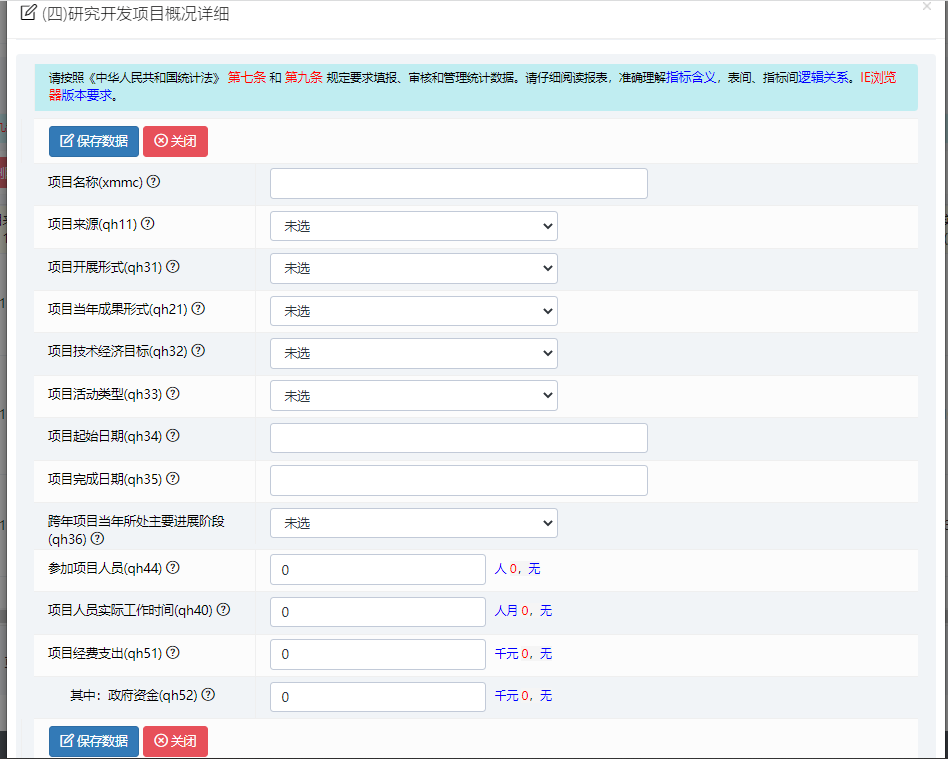This screenshot has width=948, height=759.
Task: Click help icon next to 项目技术经济目标(qh32)
Action: (198, 351)
